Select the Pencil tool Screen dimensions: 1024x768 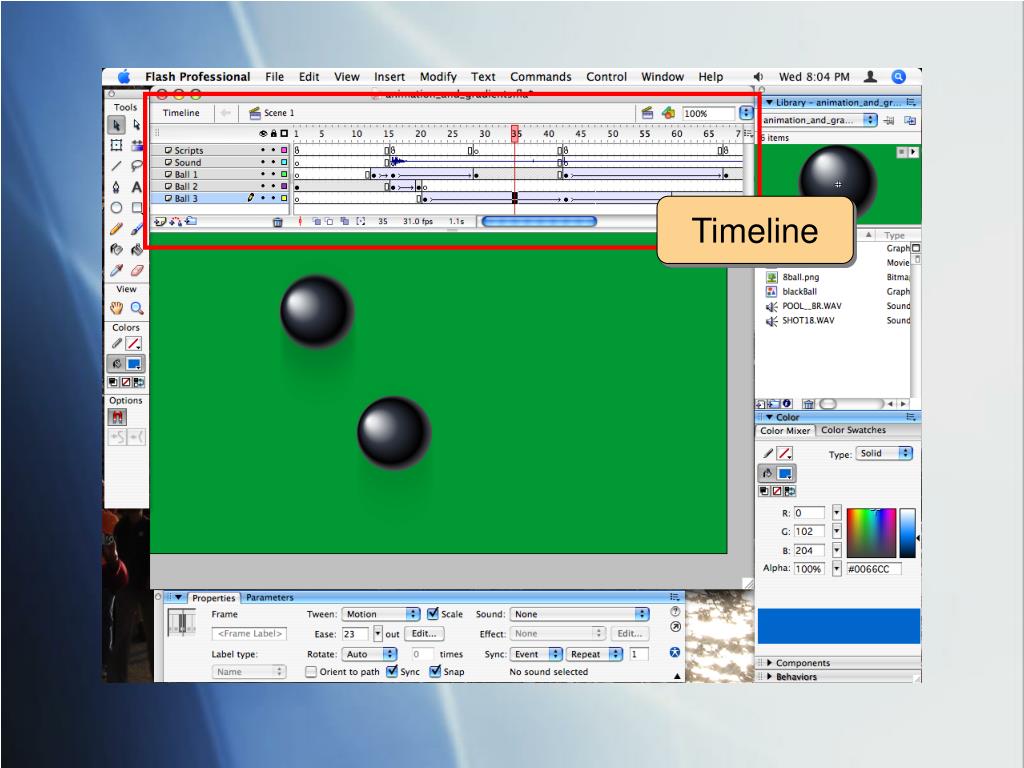pyautogui.click(x=117, y=229)
